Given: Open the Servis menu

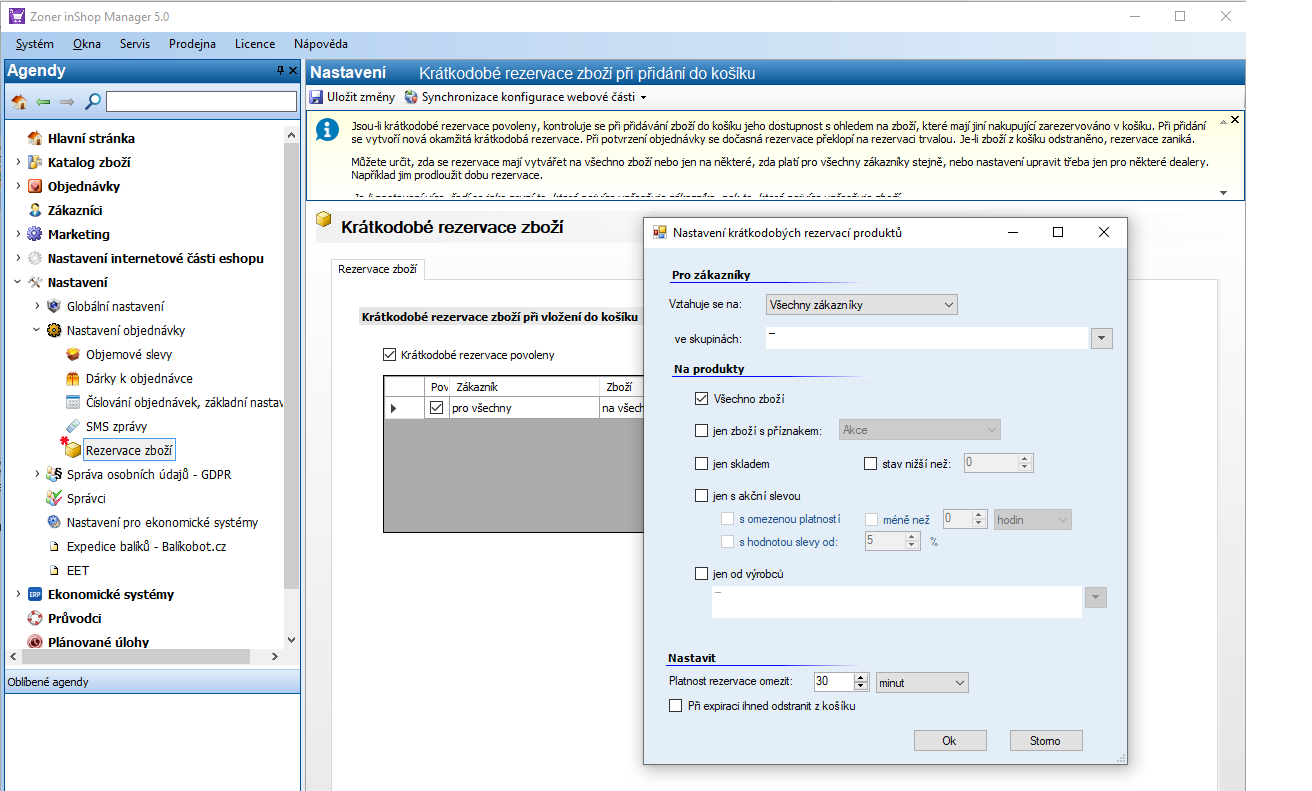Looking at the screenshot, I should click(135, 44).
